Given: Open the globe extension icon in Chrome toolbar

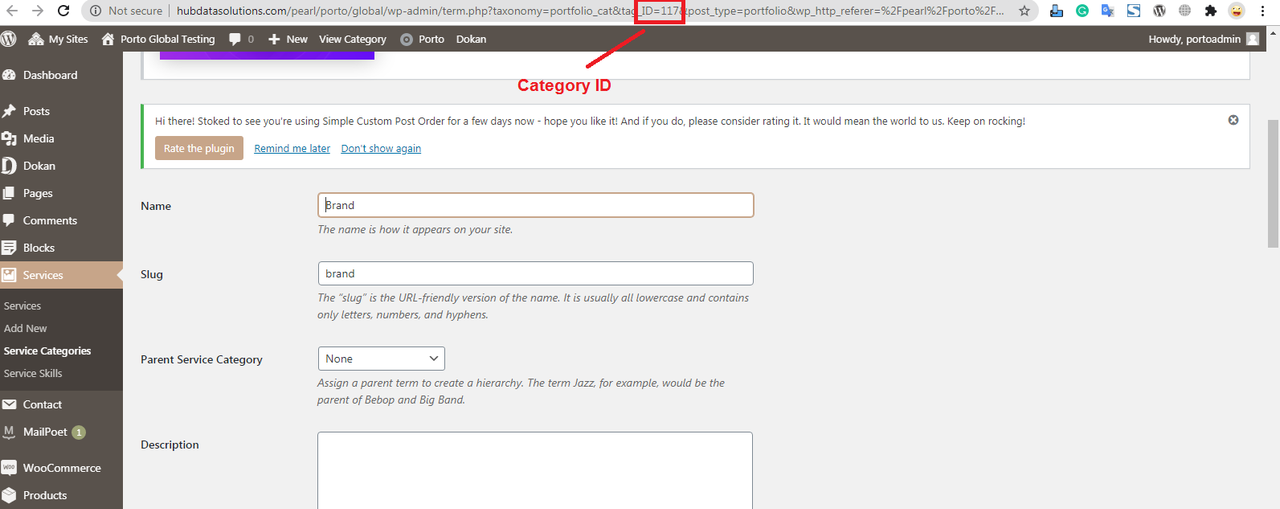Looking at the screenshot, I should pos(1185,11).
